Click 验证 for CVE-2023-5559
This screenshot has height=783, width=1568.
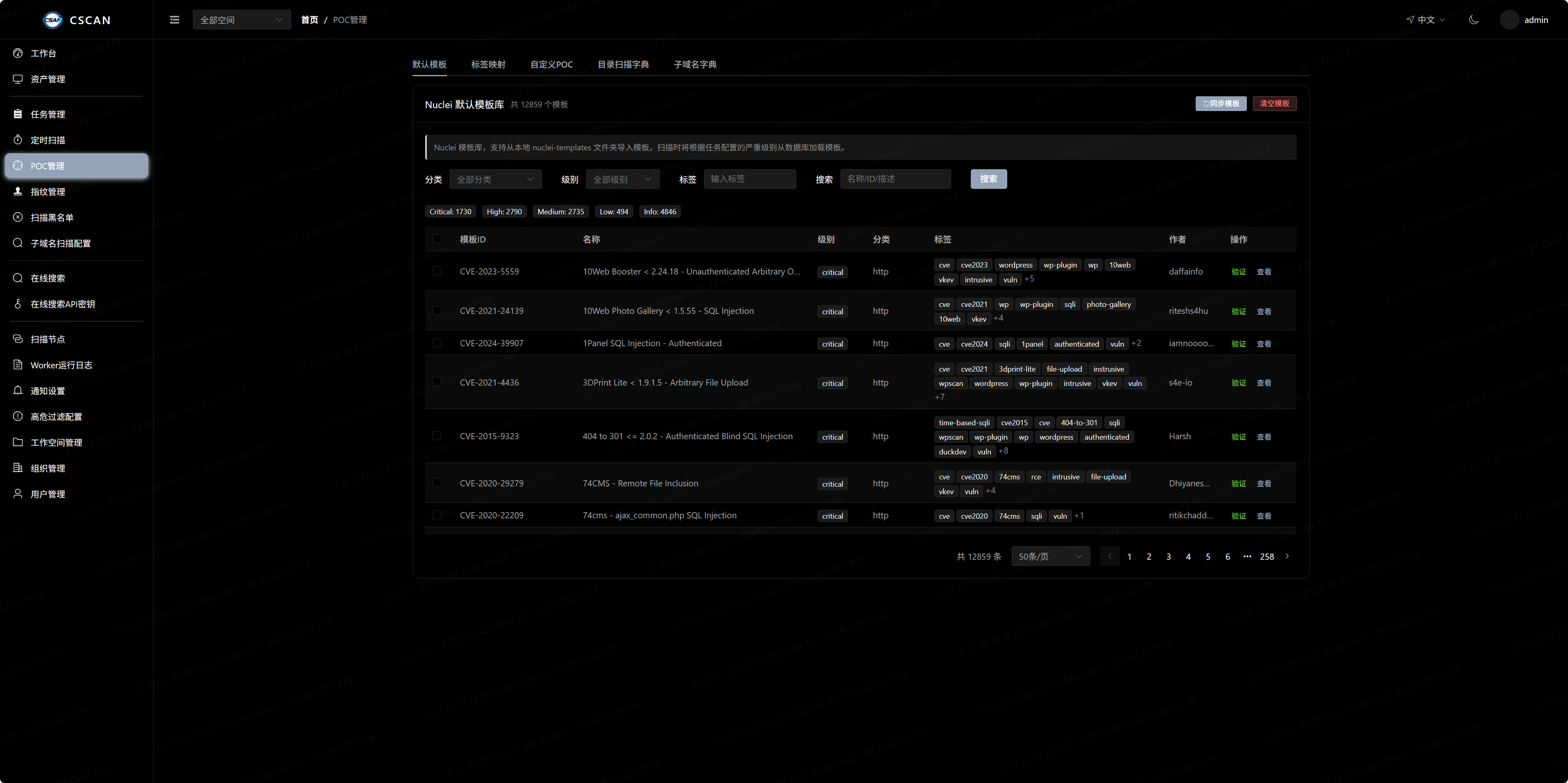click(1239, 272)
